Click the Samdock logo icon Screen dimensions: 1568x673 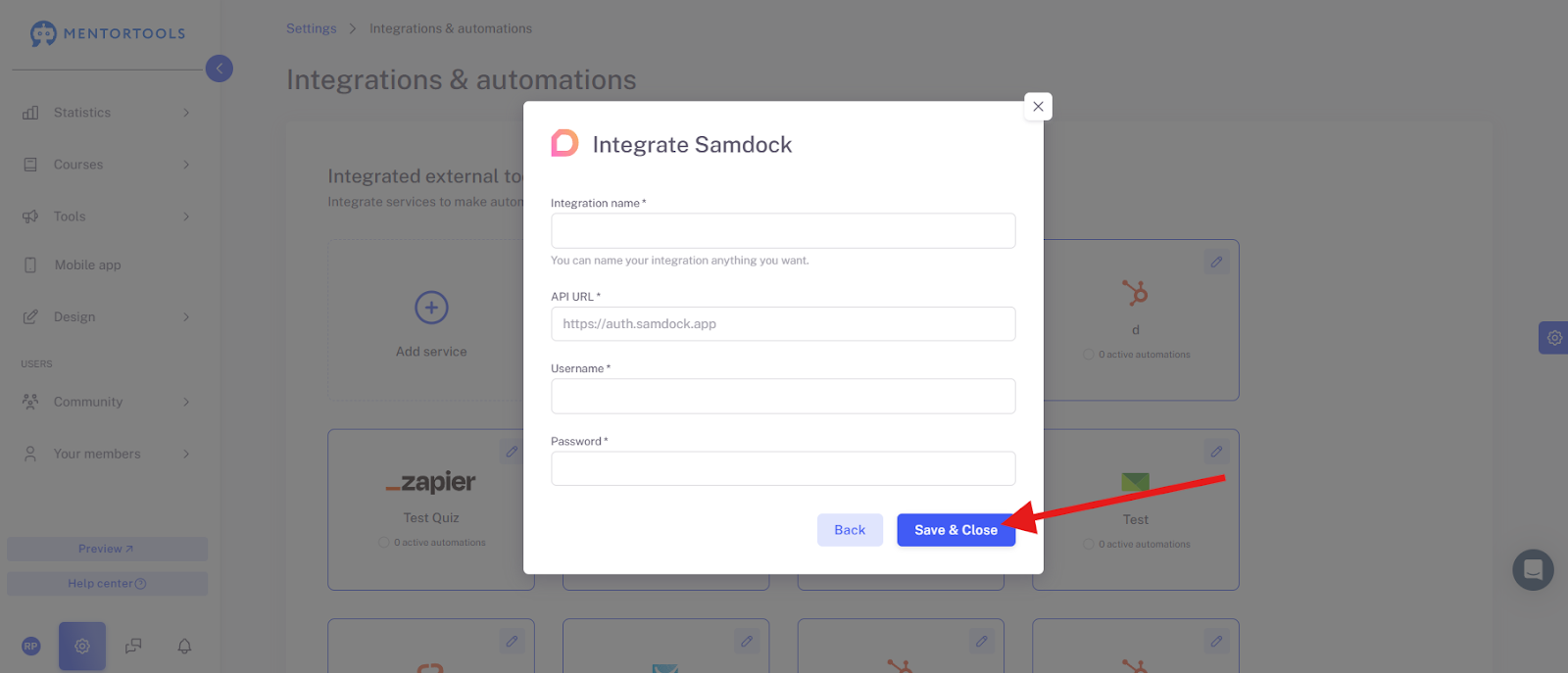tap(564, 144)
